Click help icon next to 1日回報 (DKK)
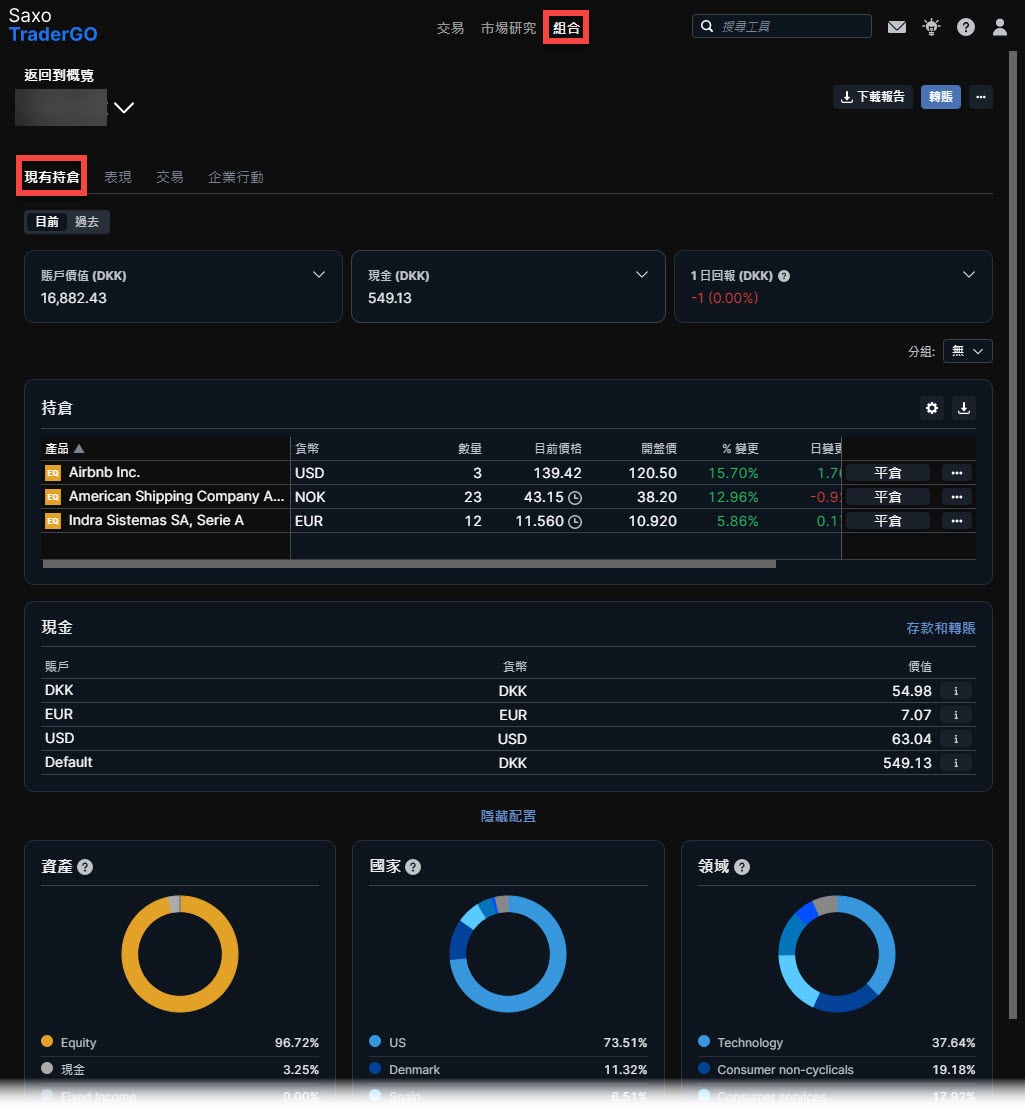This screenshot has width=1025, height=1108. [x=783, y=276]
